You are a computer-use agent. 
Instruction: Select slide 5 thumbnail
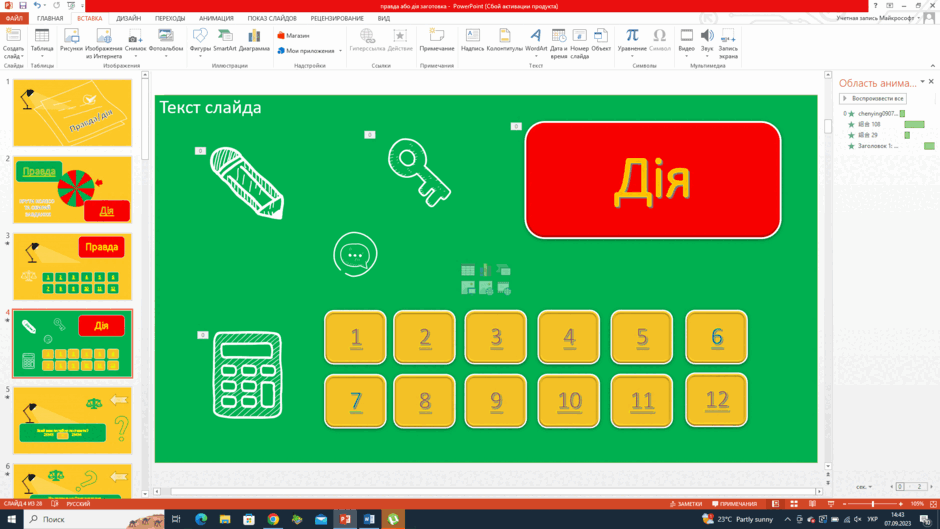[73, 420]
